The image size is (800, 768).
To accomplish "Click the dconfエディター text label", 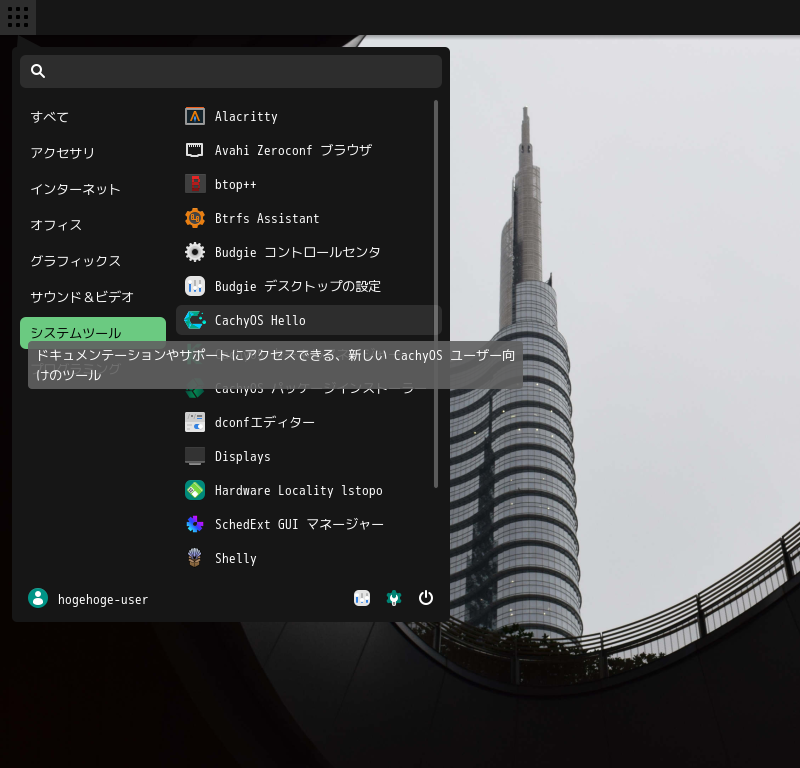I will coord(264,422).
